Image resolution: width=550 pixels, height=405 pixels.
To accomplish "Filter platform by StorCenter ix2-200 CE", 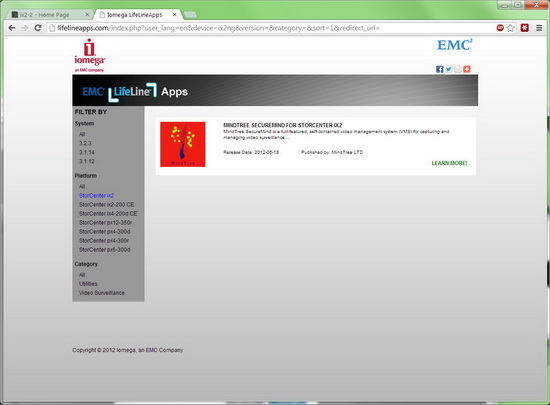I will [106, 204].
